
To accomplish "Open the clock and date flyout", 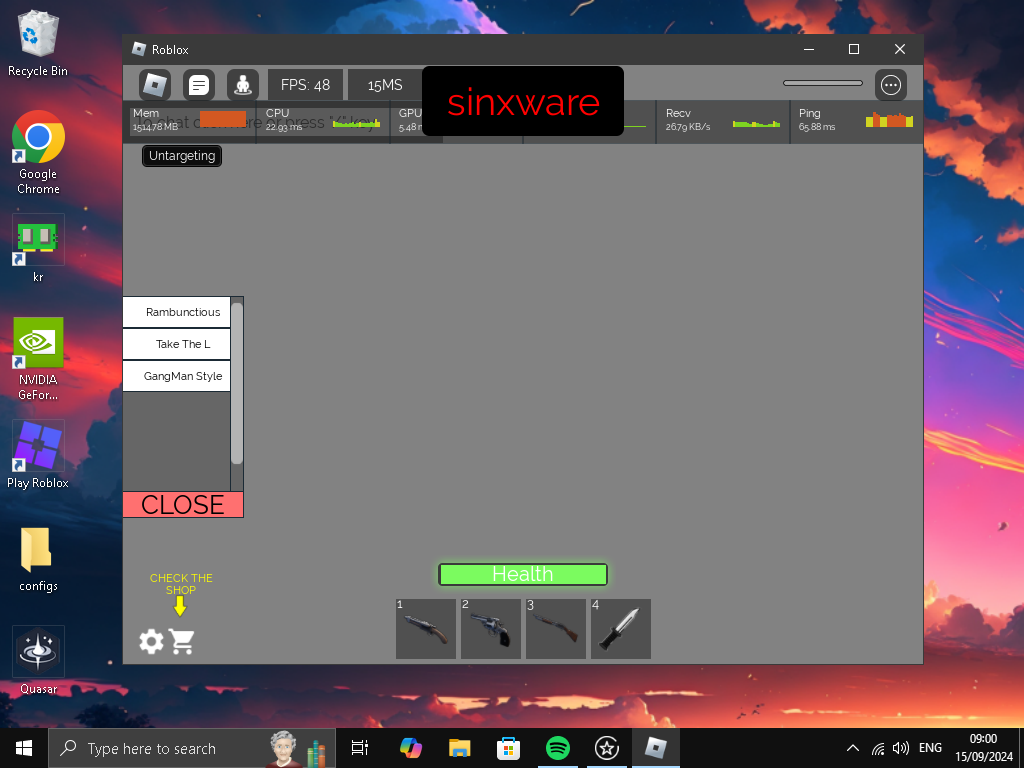I will point(984,748).
